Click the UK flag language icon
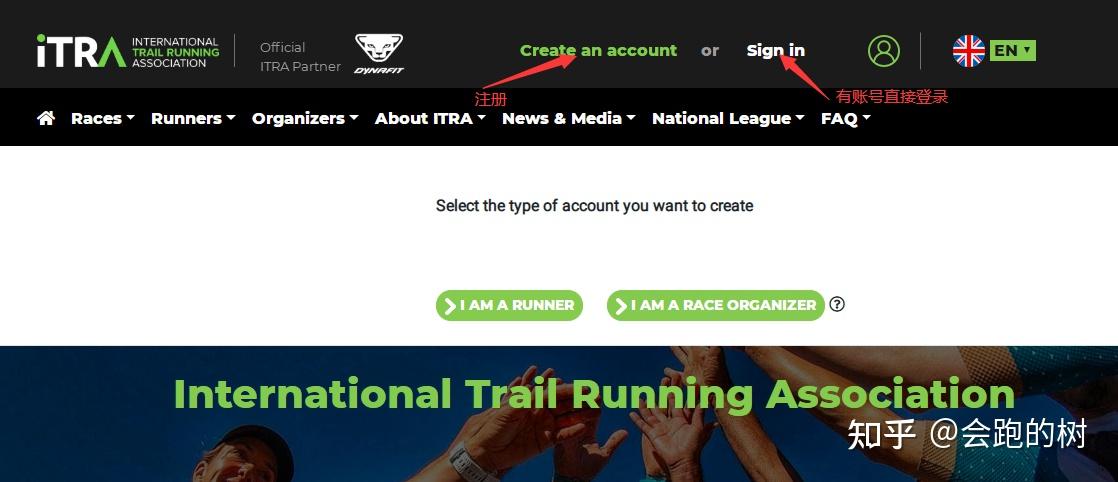This screenshot has width=1118, height=482. click(968, 51)
